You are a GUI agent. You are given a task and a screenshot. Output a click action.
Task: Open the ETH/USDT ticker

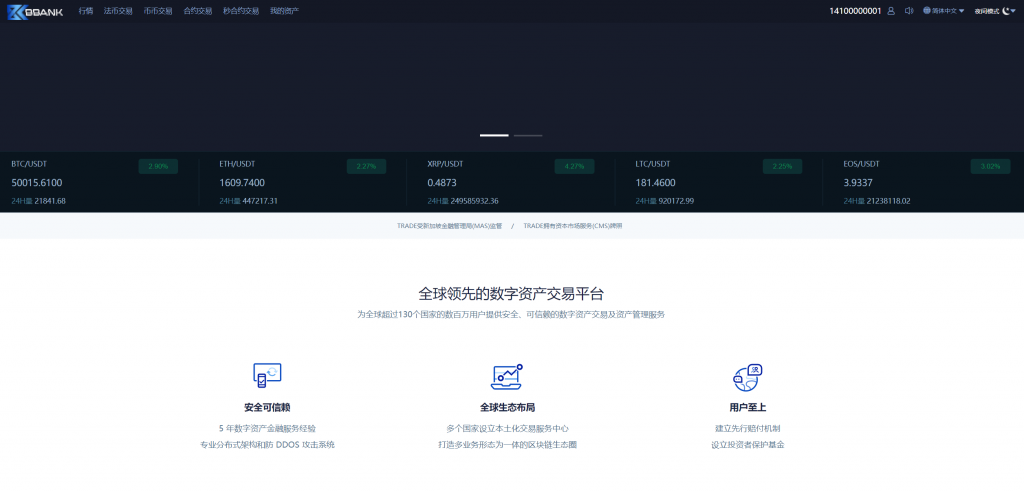238,164
